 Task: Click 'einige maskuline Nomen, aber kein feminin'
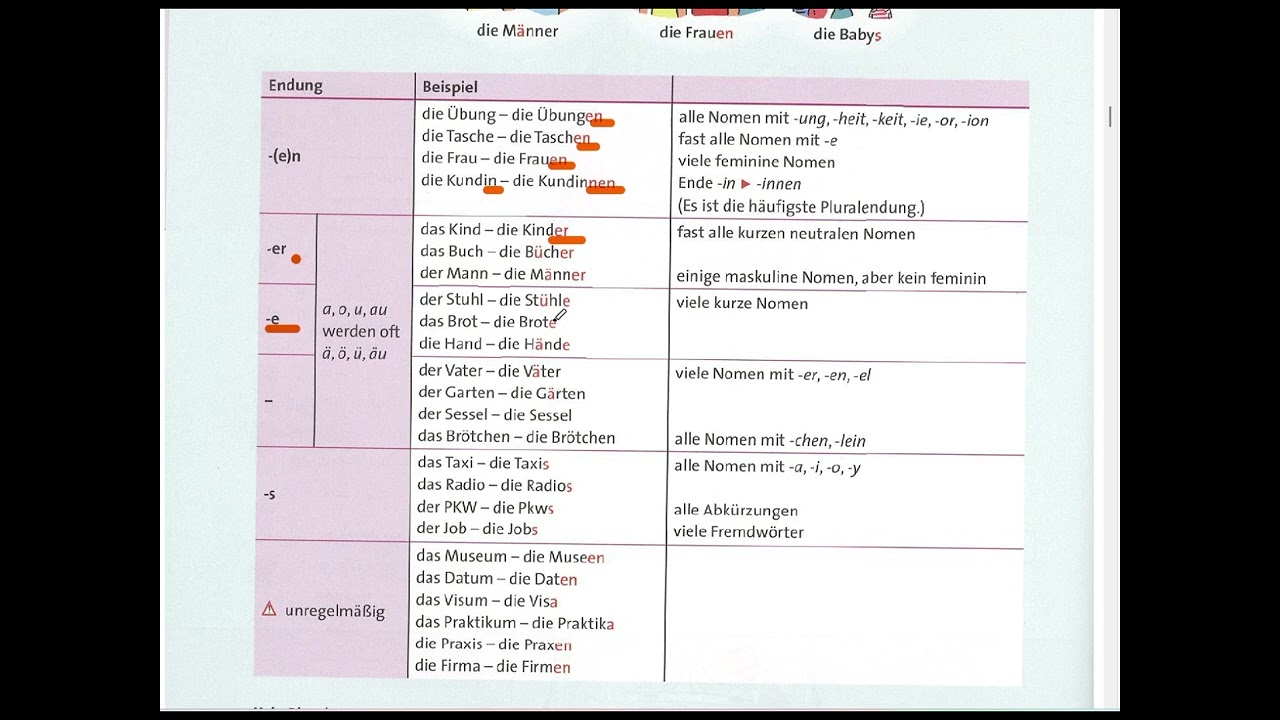coord(831,278)
